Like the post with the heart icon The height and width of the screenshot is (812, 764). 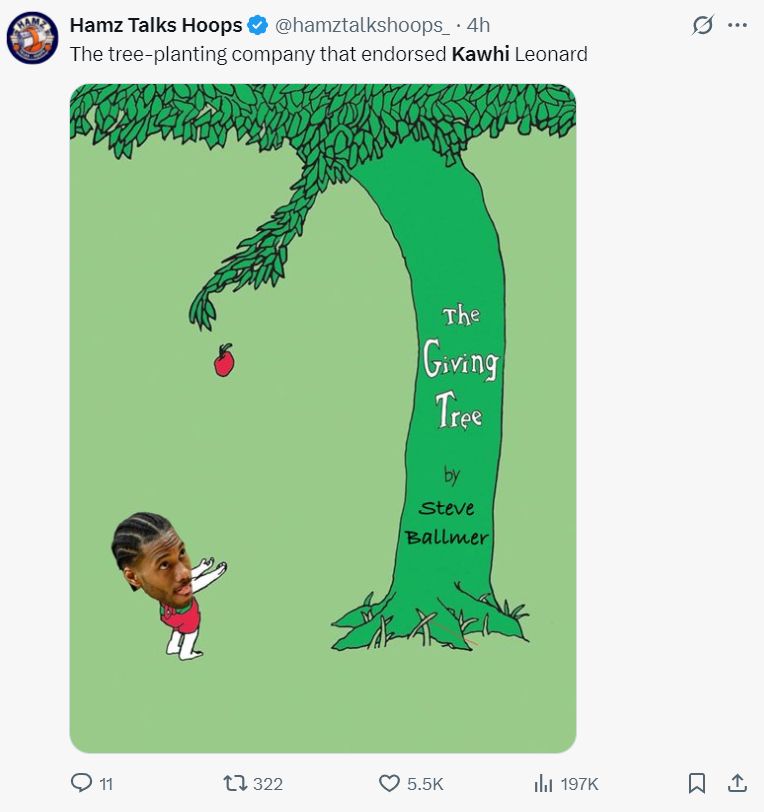click(x=390, y=783)
